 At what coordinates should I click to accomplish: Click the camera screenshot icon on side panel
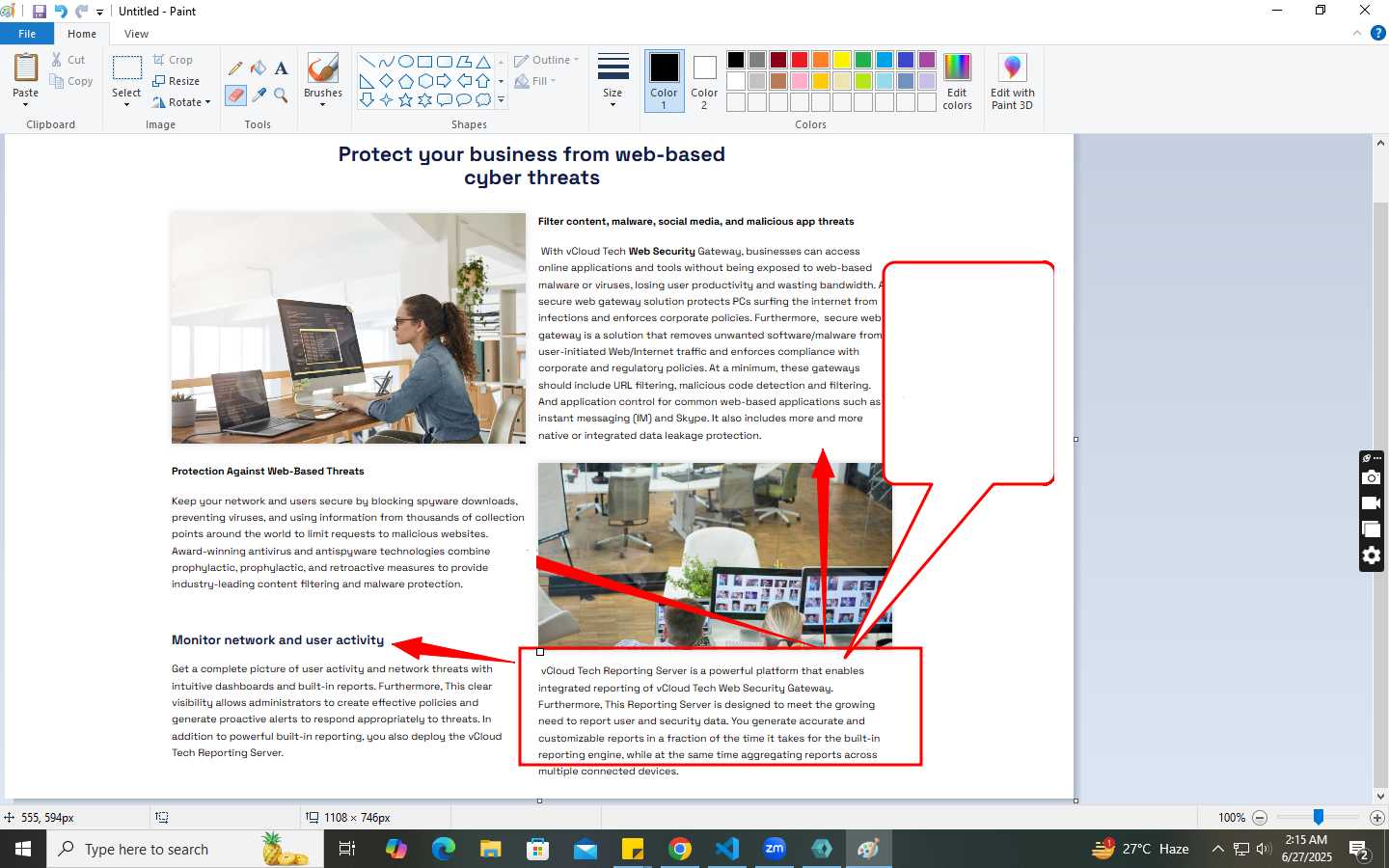pos(1372,477)
